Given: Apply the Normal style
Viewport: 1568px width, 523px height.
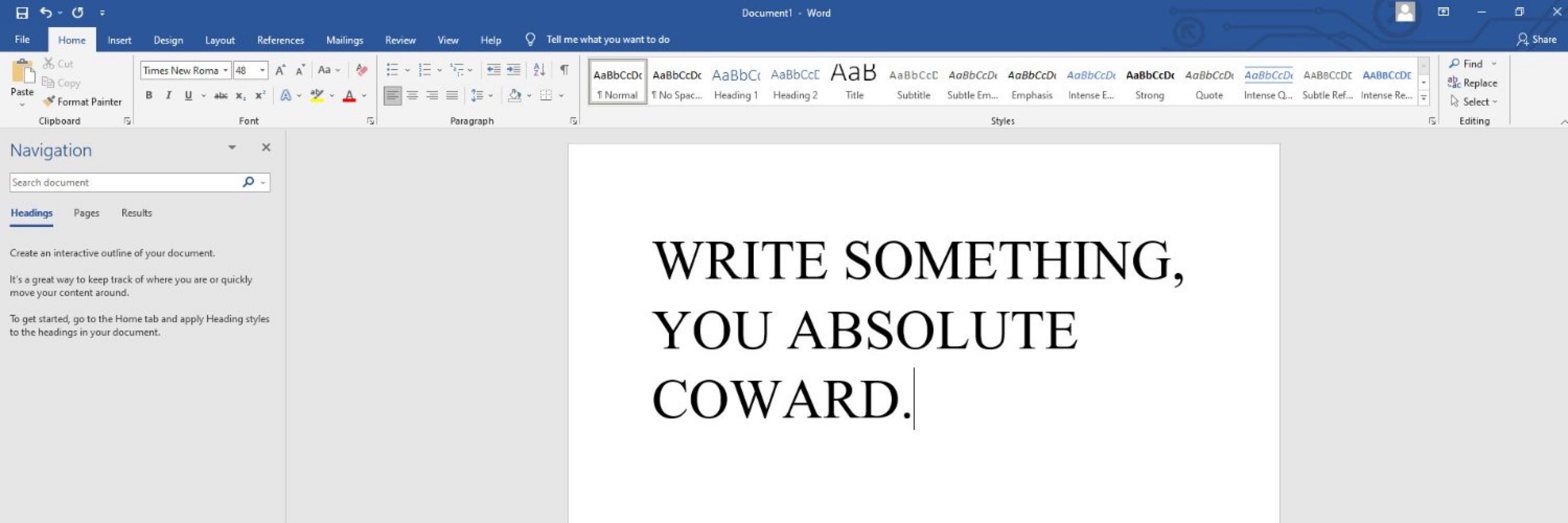Looking at the screenshot, I should pyautogui.click(x=618, y=82).
